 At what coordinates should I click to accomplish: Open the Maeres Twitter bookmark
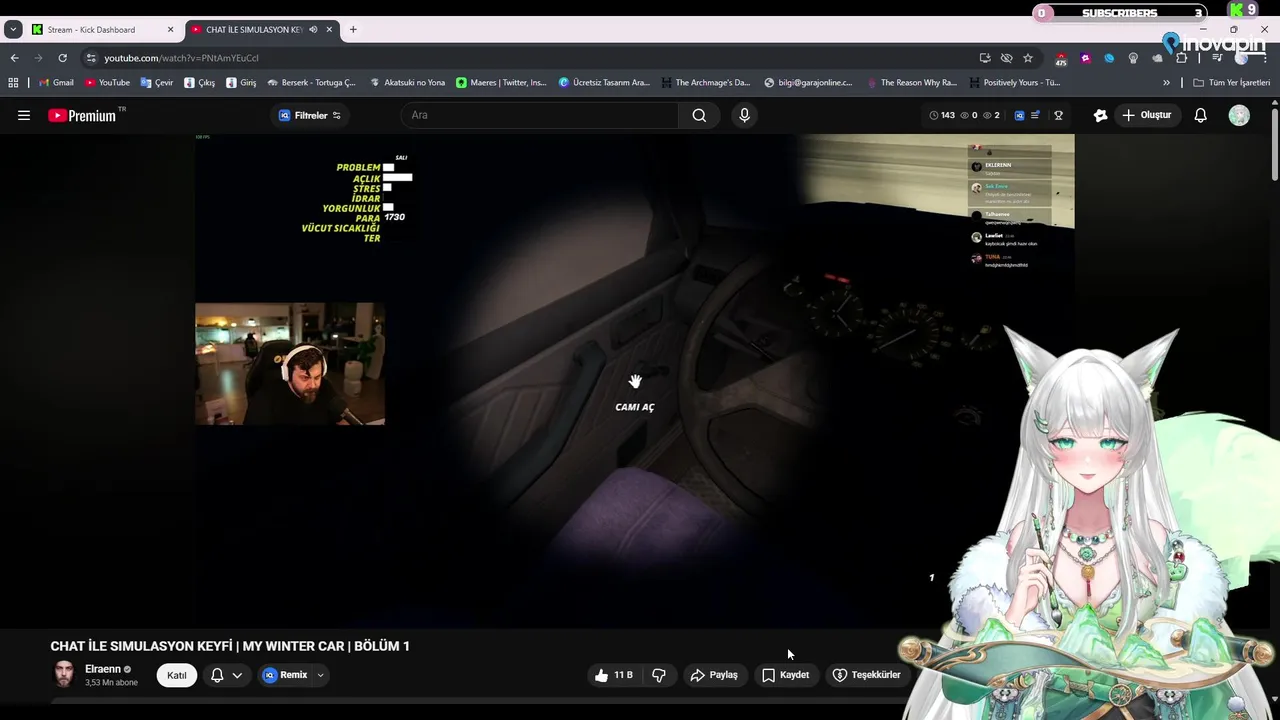[x=501, y=83]
